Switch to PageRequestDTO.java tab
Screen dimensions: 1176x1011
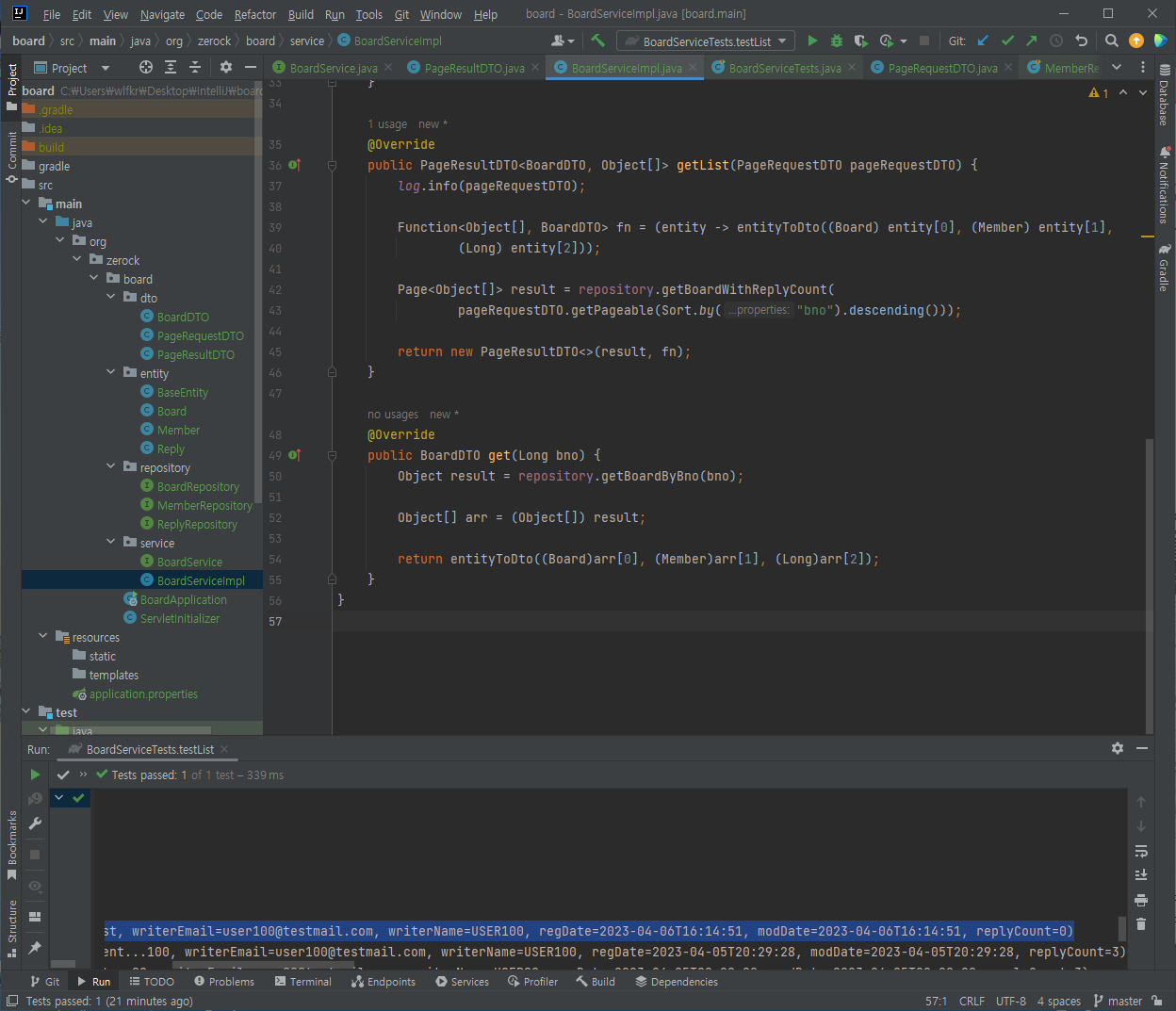coord(942,68)
